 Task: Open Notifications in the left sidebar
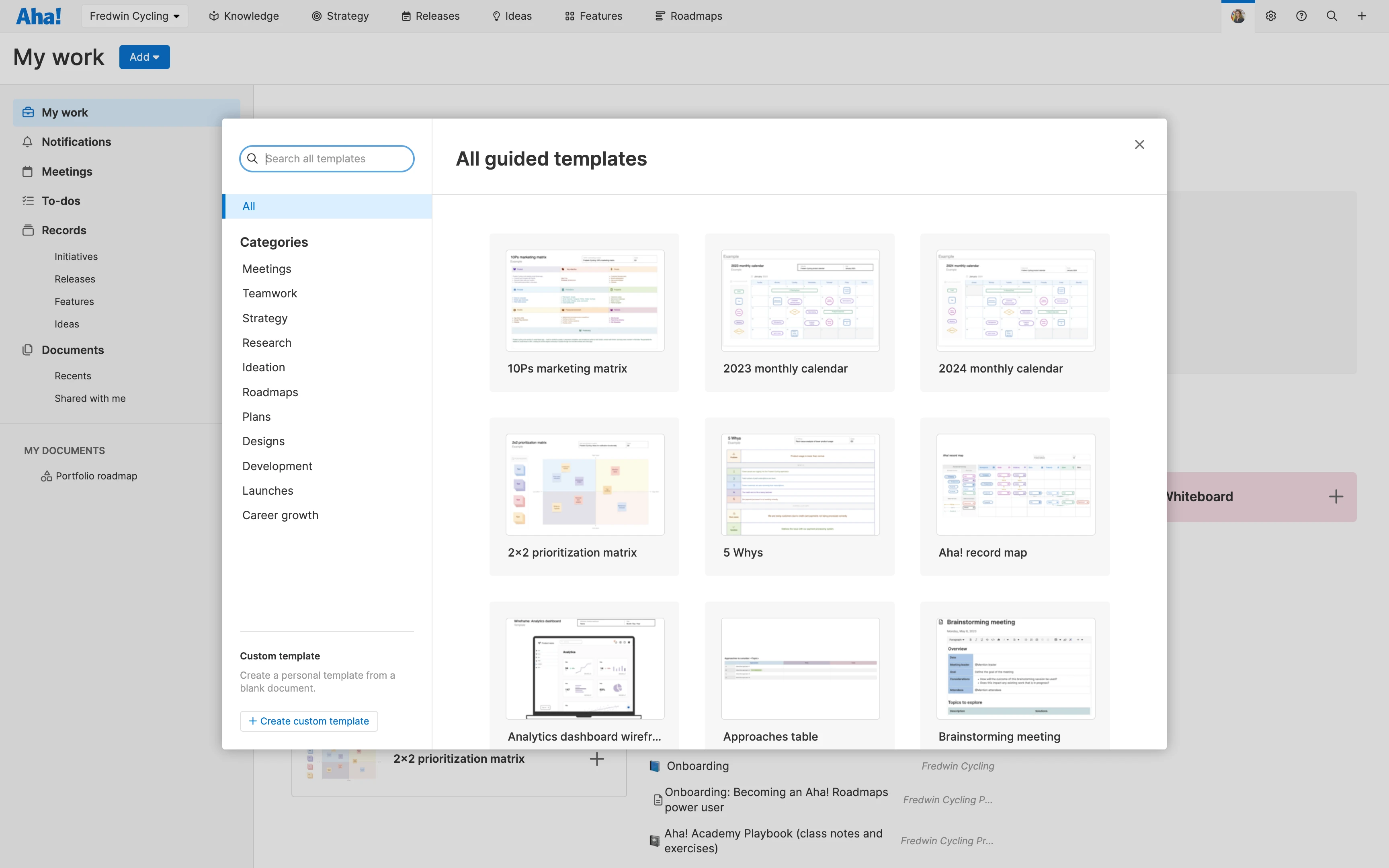(x=76, y=142)
